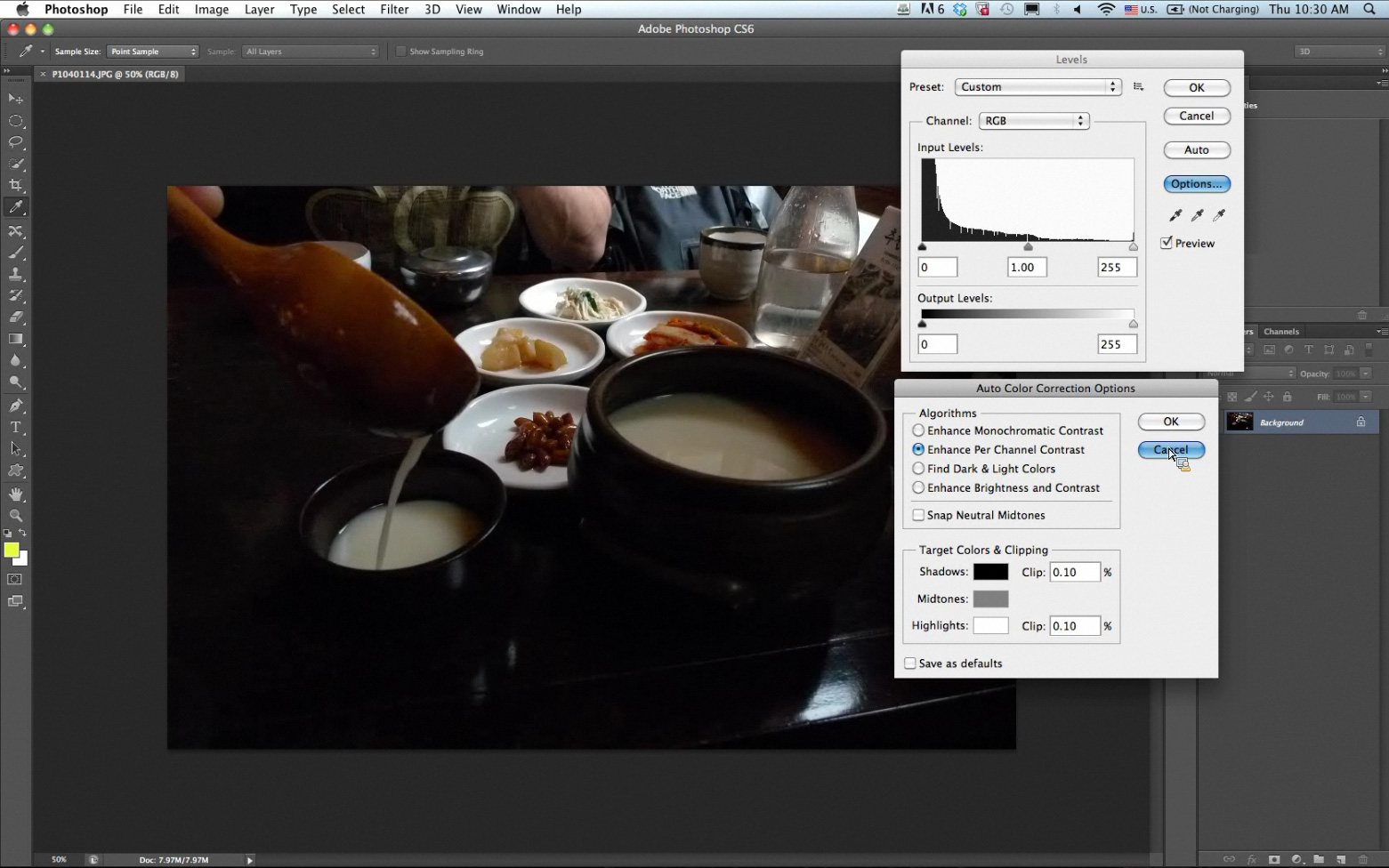Screen dimensions: 1389x868
Task: Click the black point eyedropper in Levels
Action: (x=1175, y=215)
